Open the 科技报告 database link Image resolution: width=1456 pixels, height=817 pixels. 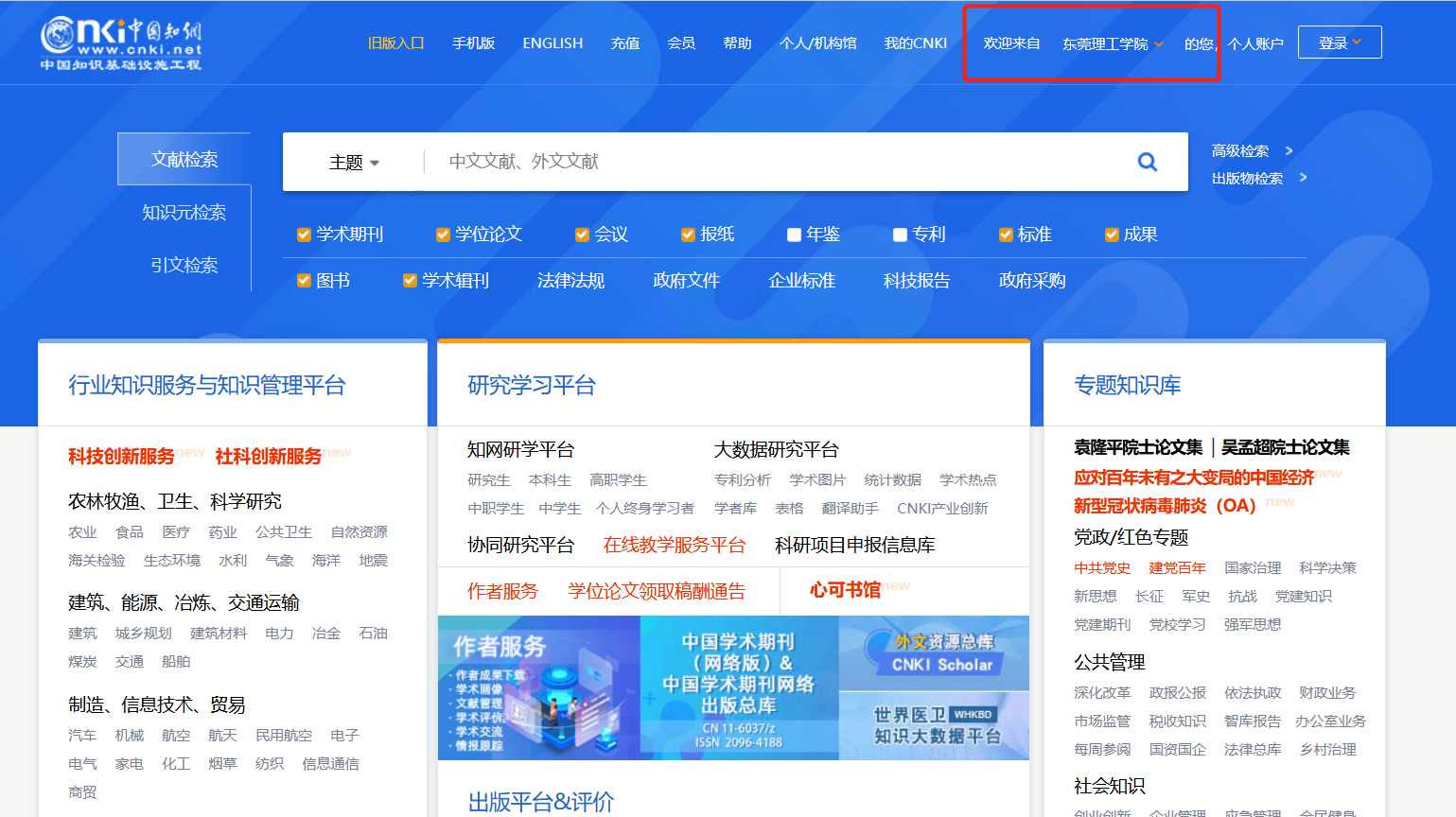pyautogui.click(x=917, y=281)
